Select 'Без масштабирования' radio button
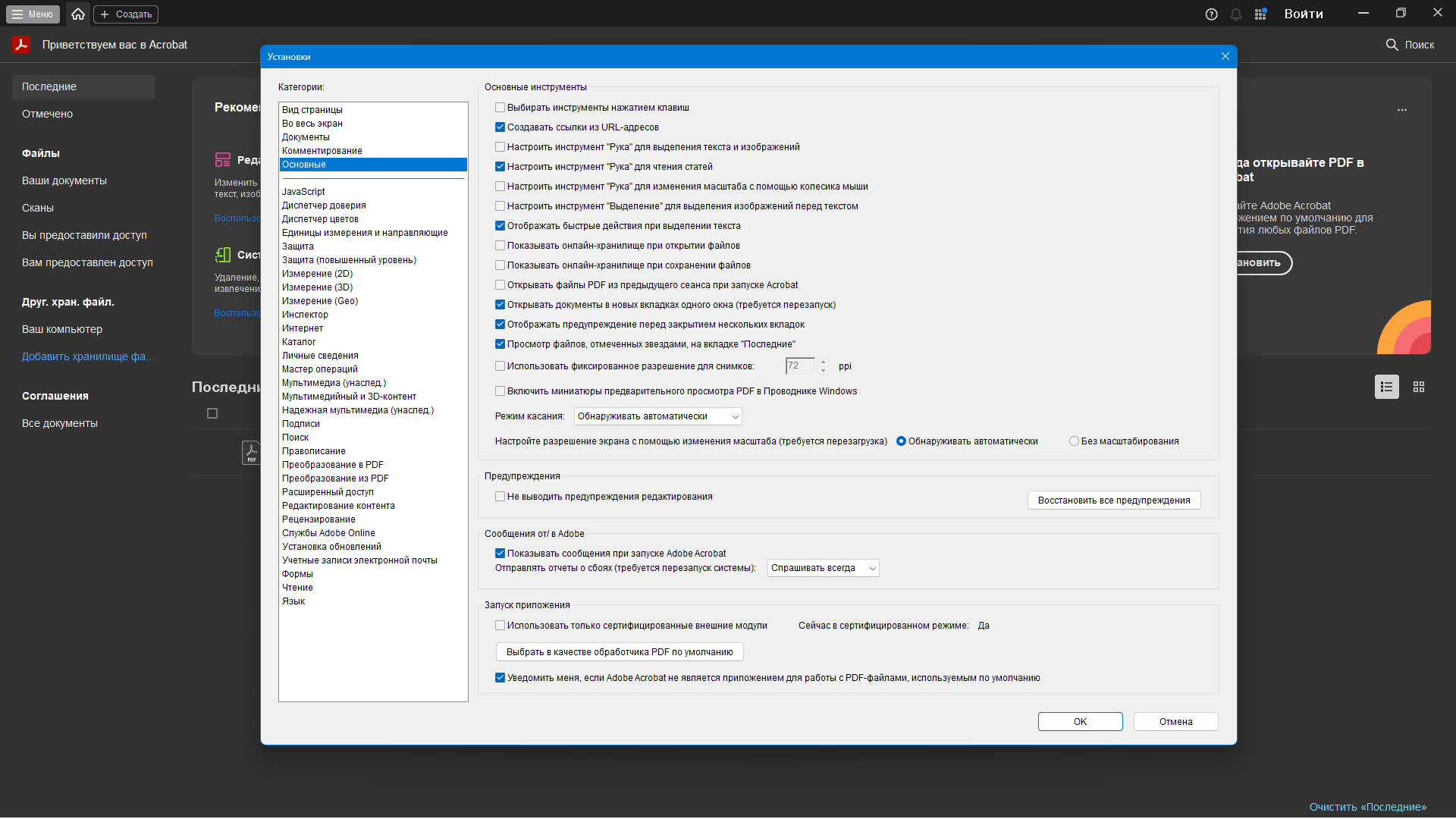This screenshot has height=819, width=1456. [x=1074, y=441]
